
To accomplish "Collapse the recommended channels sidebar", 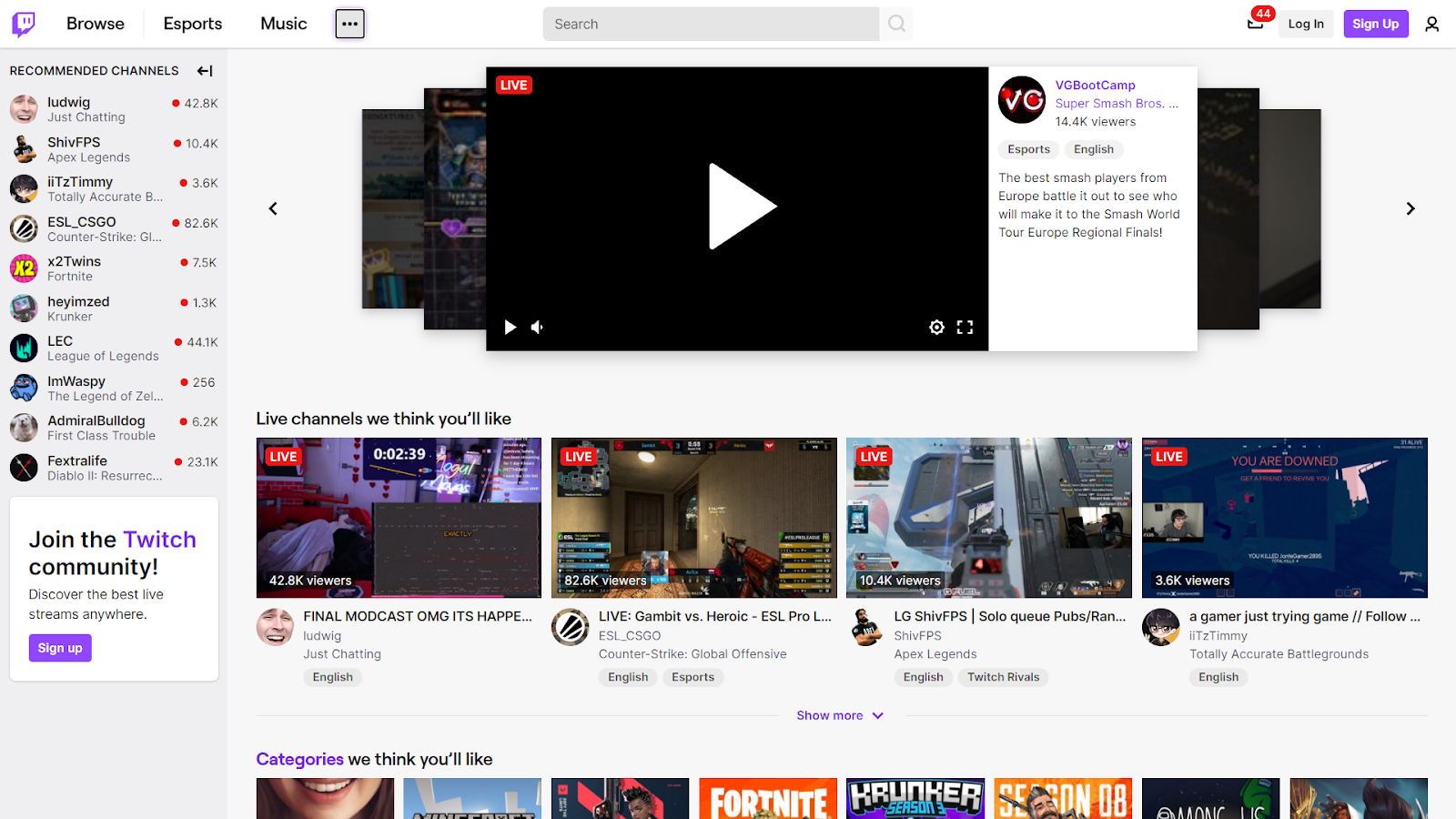I will click(205, 71).
